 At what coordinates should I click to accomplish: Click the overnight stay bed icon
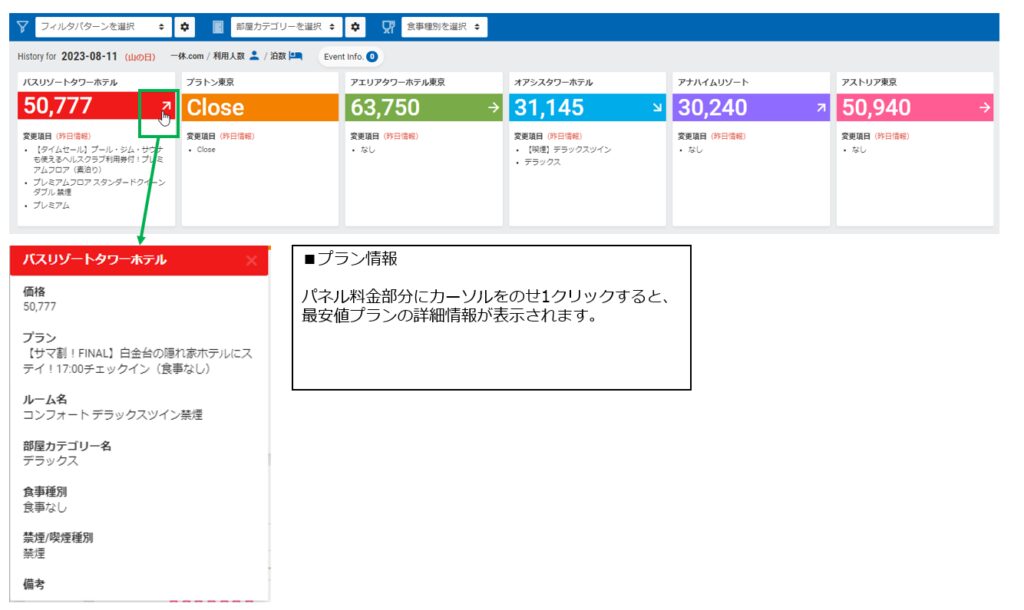coord(296,57)
